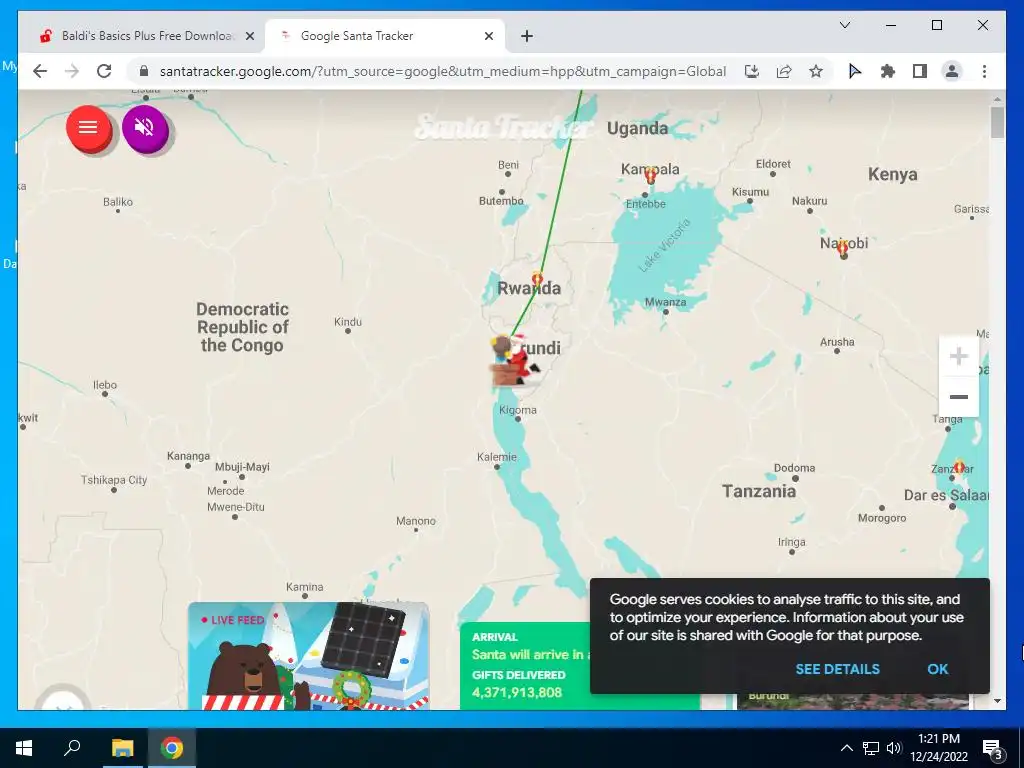
Task: Click the Nairobi gift pin marker
Action: [x=843, y=248]
